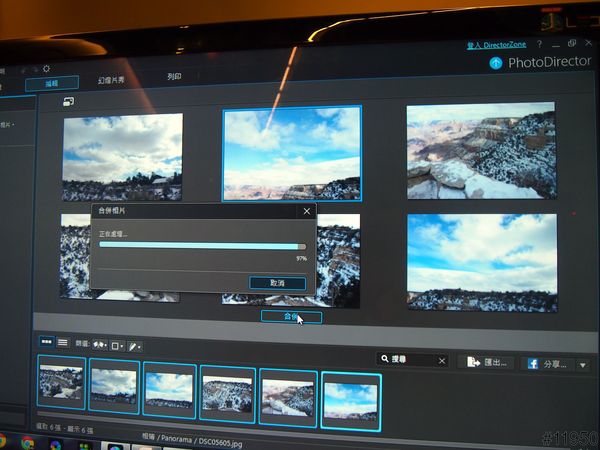Click the PhotoDirector upload arrow icon
This screenshot has height=450, width=600.
(x=497, y=63)
